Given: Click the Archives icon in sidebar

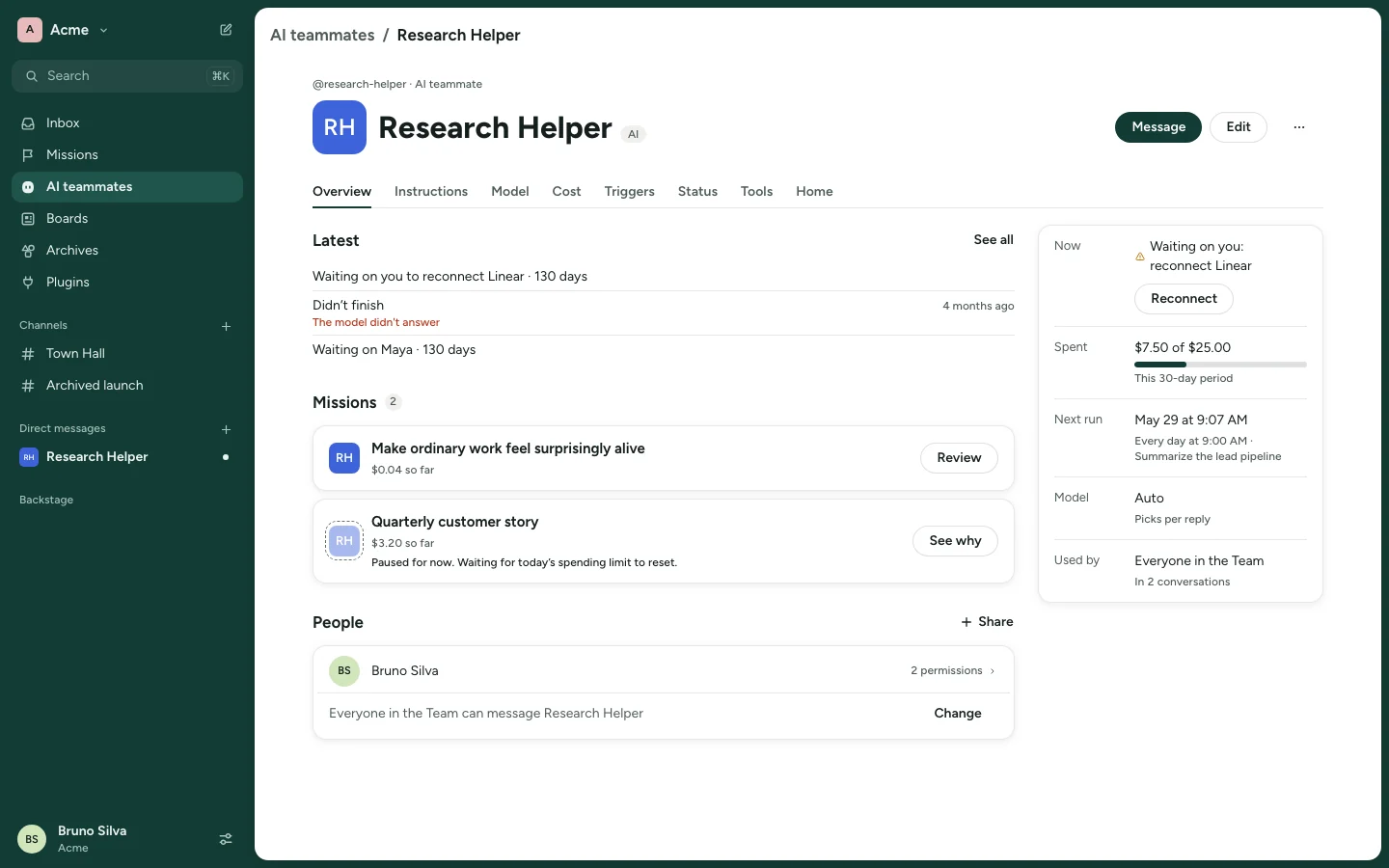Looking at the screenshot, I should [28, 251].
